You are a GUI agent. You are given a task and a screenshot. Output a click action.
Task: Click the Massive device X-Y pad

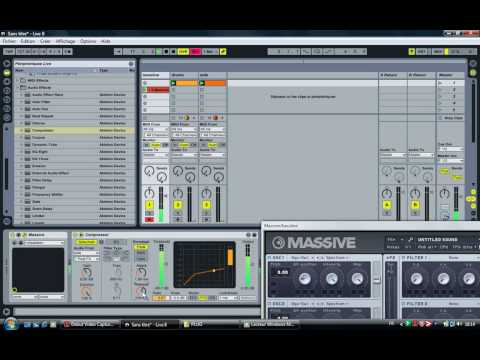click(x=38, y=270)
